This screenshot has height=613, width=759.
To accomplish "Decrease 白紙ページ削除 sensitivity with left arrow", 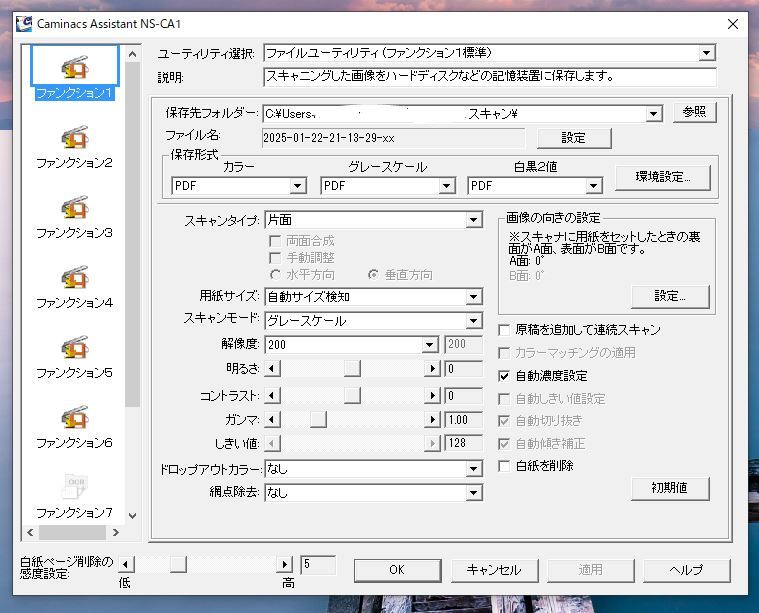I will (126, 565).
